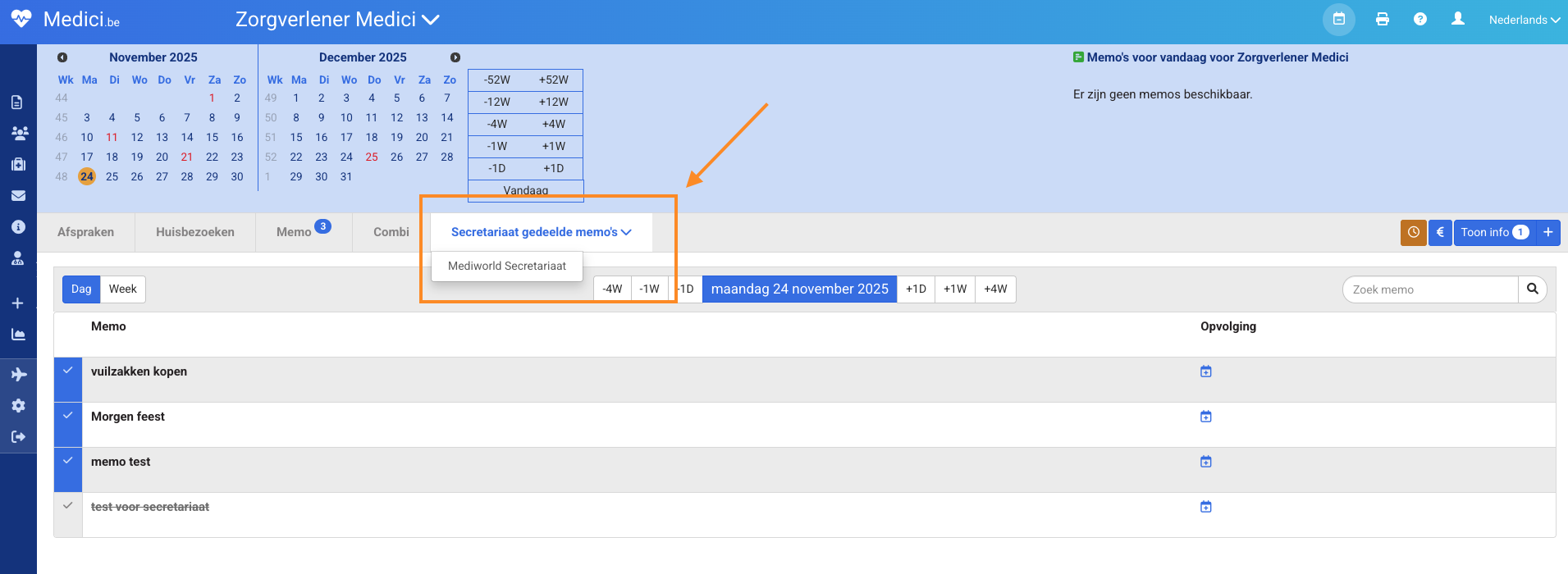Viewport: 1568px width, 574px height.
Task: Click the follow-up calendar icon for vuilzakken kopen
Action: click(1205, 371)
